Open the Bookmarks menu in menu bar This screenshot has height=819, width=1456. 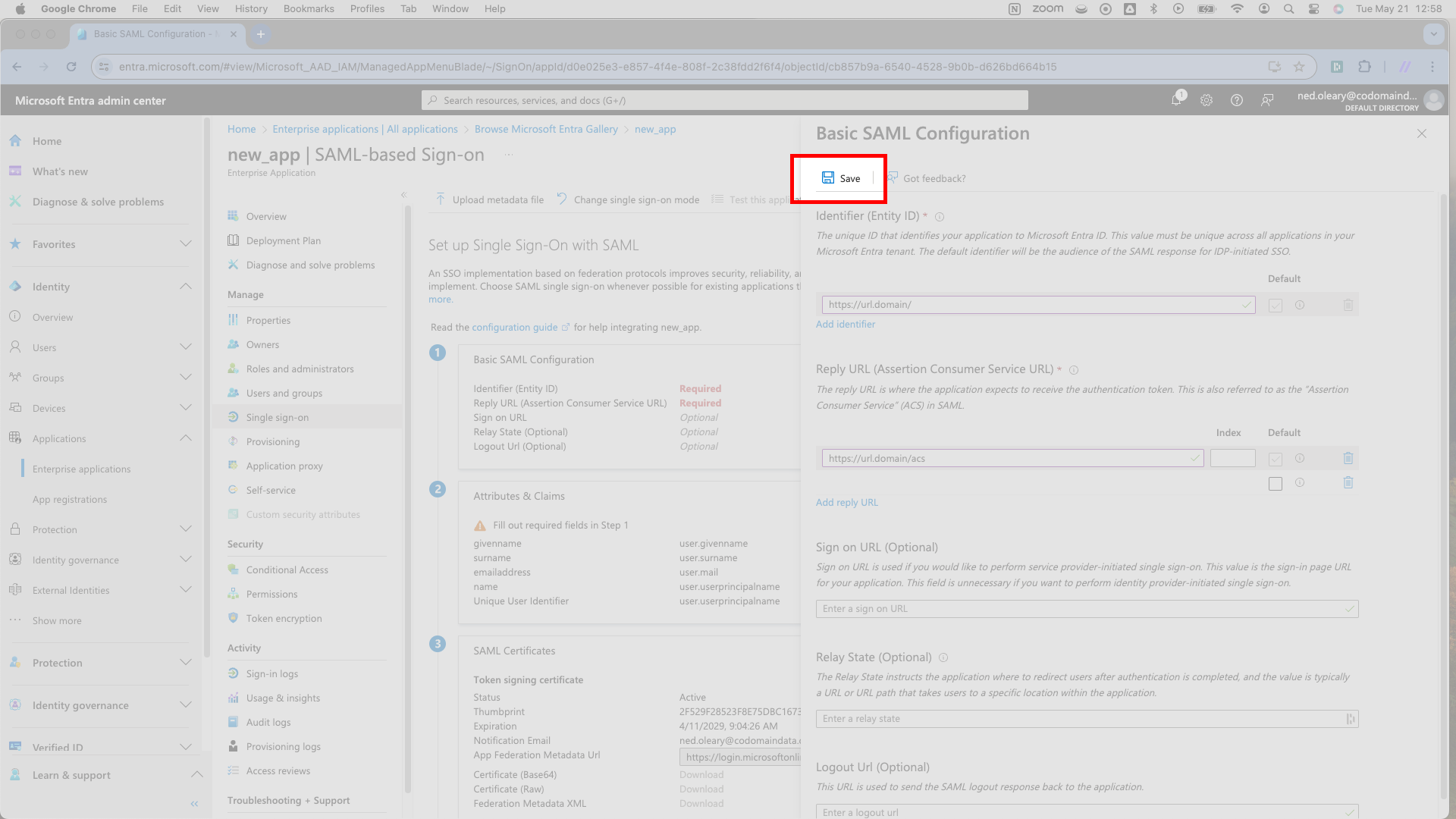click(x=309, y=8)
